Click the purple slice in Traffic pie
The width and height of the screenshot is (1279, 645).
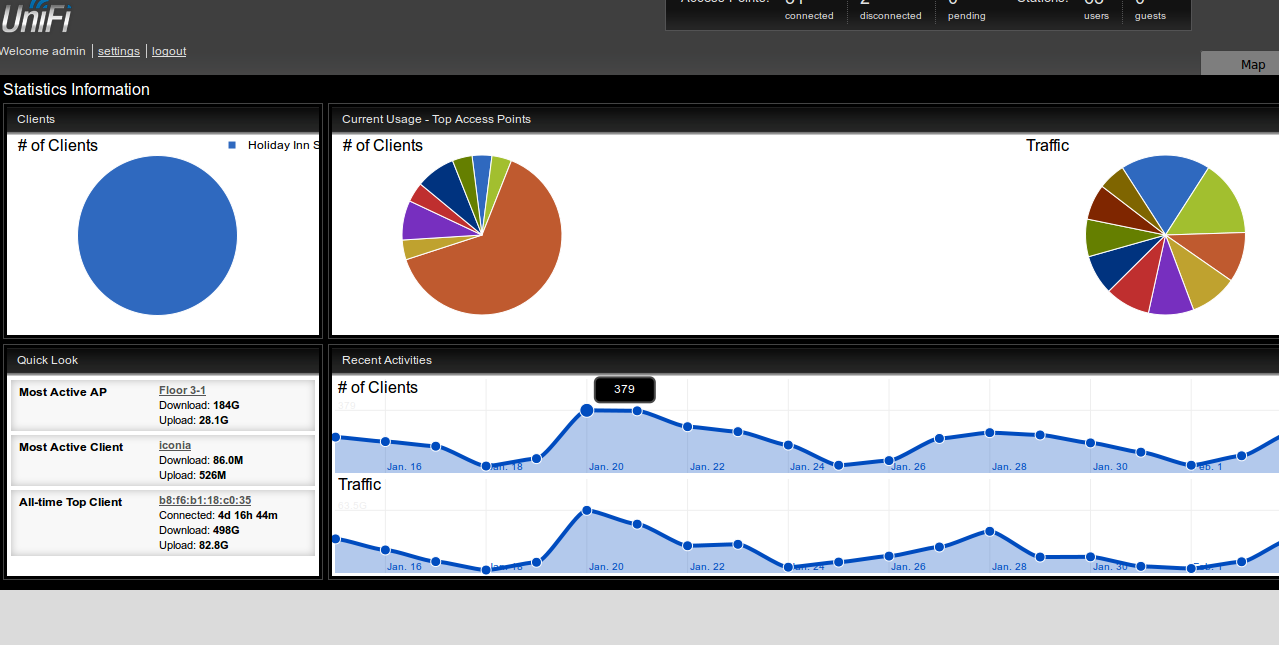tap(1170, 292)
